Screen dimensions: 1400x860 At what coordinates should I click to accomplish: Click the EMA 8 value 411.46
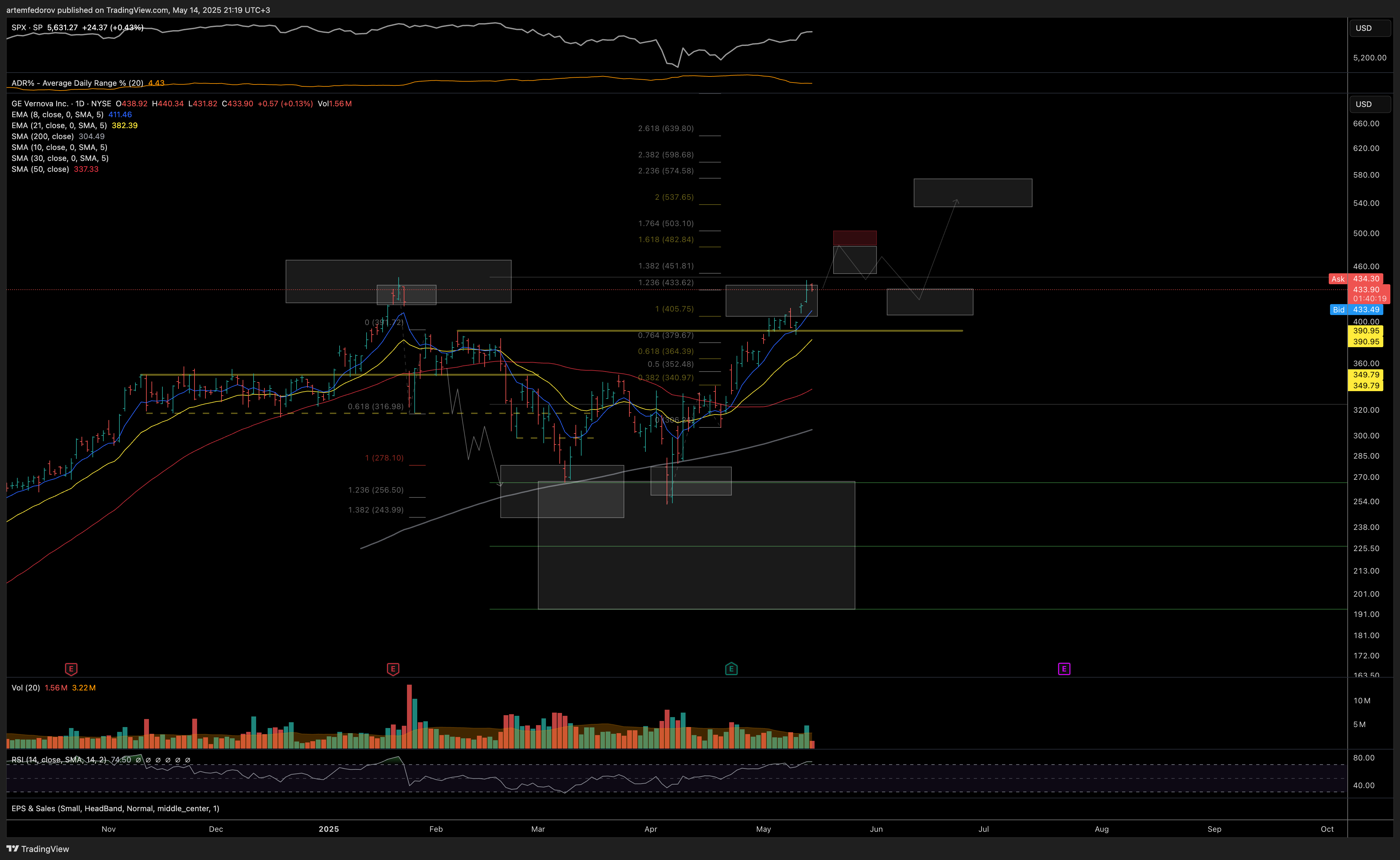click(120, 114)
